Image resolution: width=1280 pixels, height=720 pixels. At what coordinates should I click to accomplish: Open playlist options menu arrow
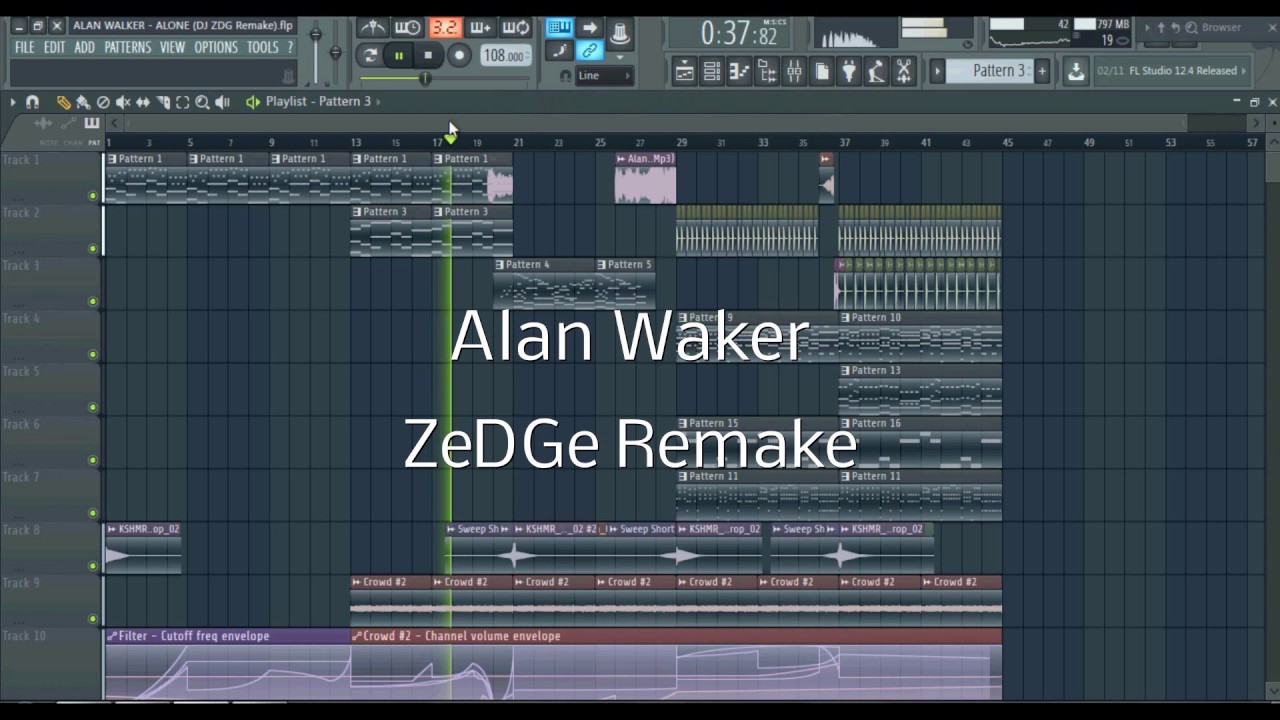pos(13,102)
